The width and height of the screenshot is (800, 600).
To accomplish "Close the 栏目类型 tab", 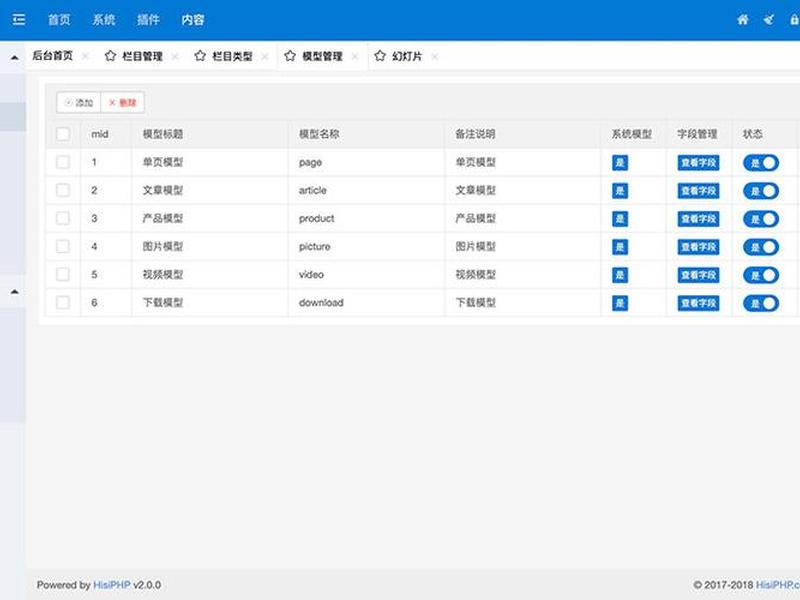I will [265, 56].
